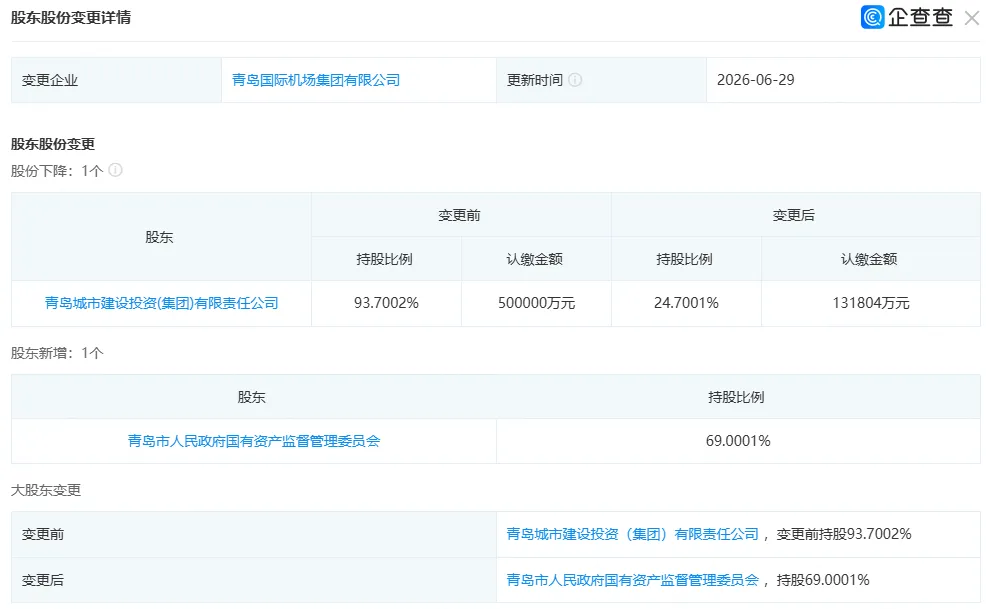Viewport: 986px width, 609px height.
Task: Click the 变更前持股93.7002% text
Action: point(844,534)
